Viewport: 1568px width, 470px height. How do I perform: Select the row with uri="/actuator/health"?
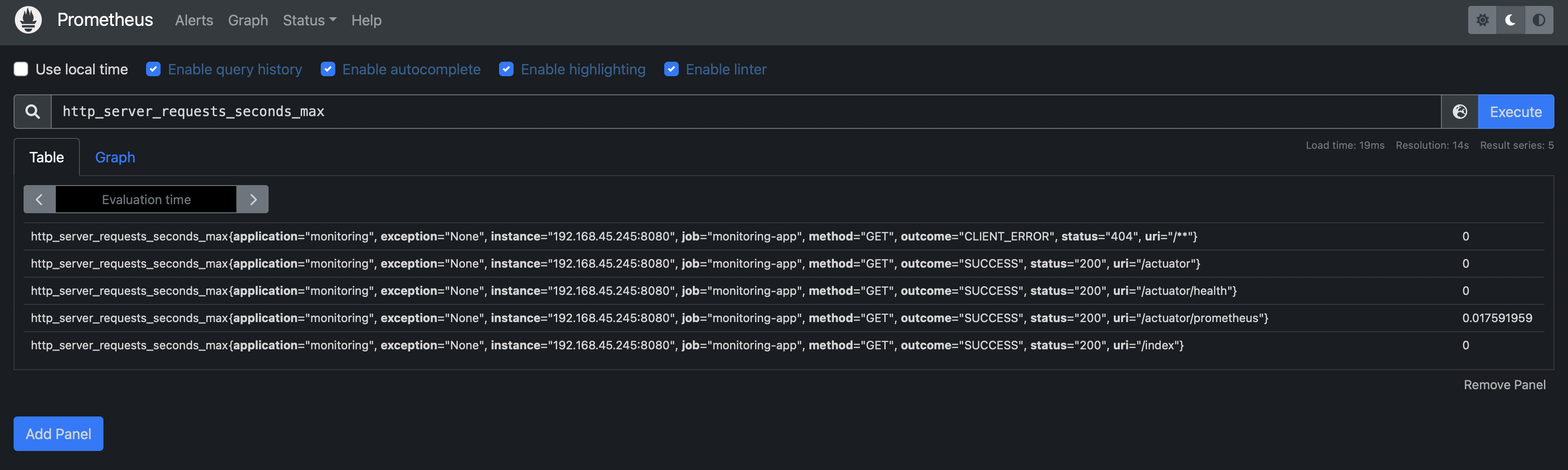click(784, 291)
